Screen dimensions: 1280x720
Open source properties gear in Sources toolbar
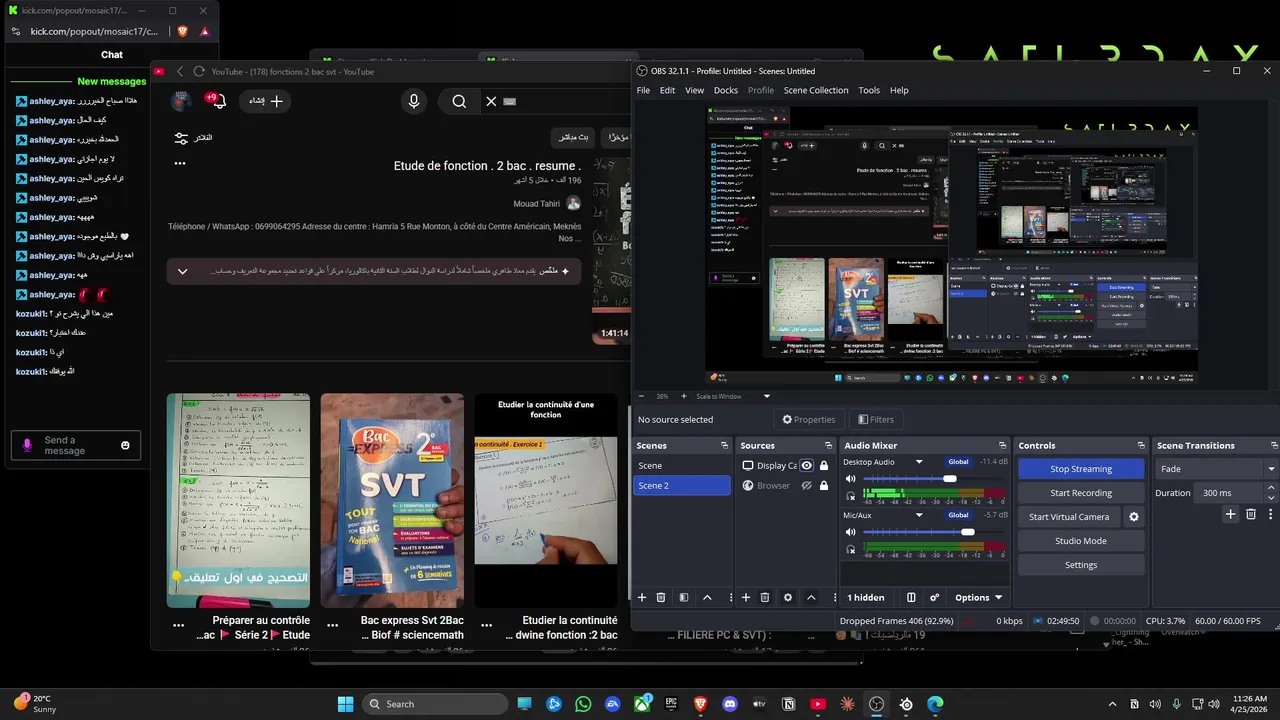[x=788, y=597]
